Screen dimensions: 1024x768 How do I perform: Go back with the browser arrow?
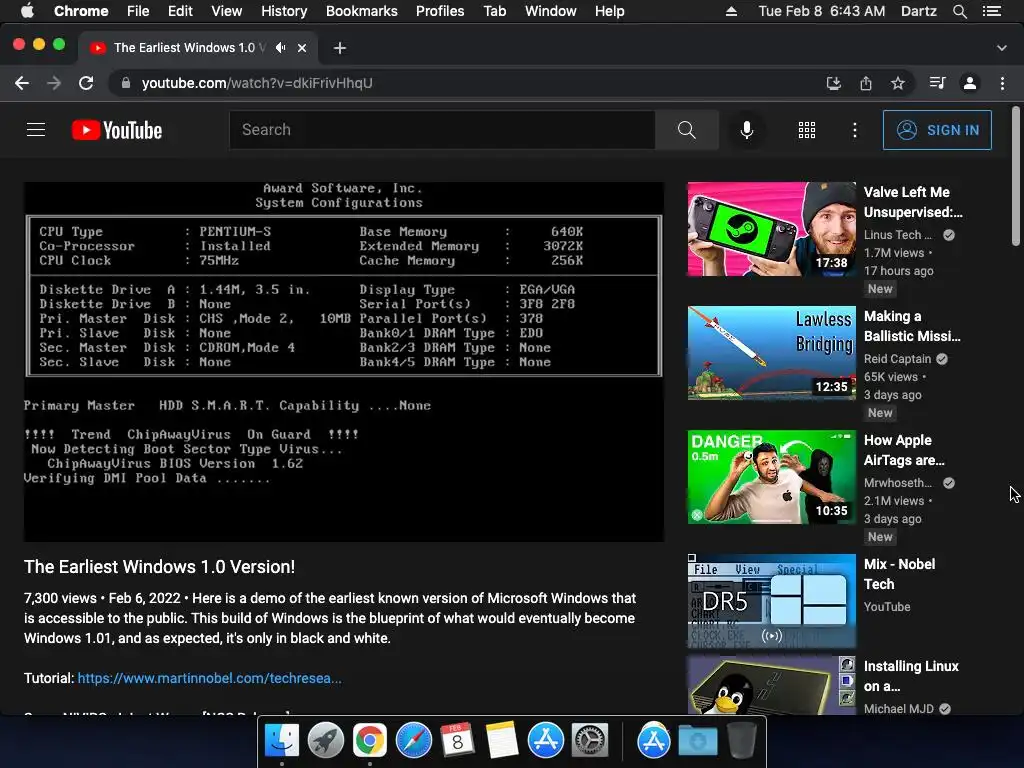[22, 83]
